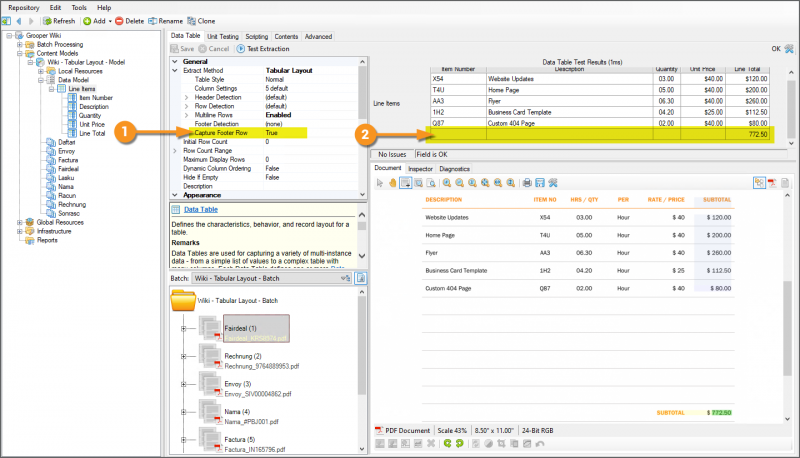Select the arrow pointer tool in viewer toolbar
800x458 pixels.
click(380, 182)
